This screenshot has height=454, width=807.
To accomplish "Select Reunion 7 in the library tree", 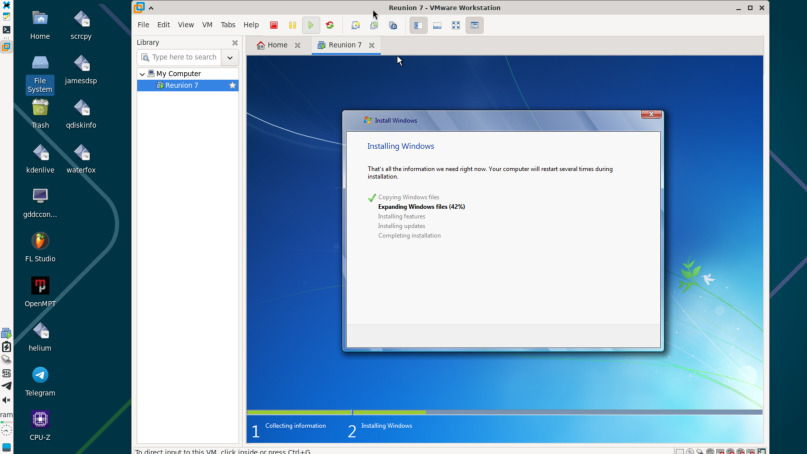I will (181, 86).
